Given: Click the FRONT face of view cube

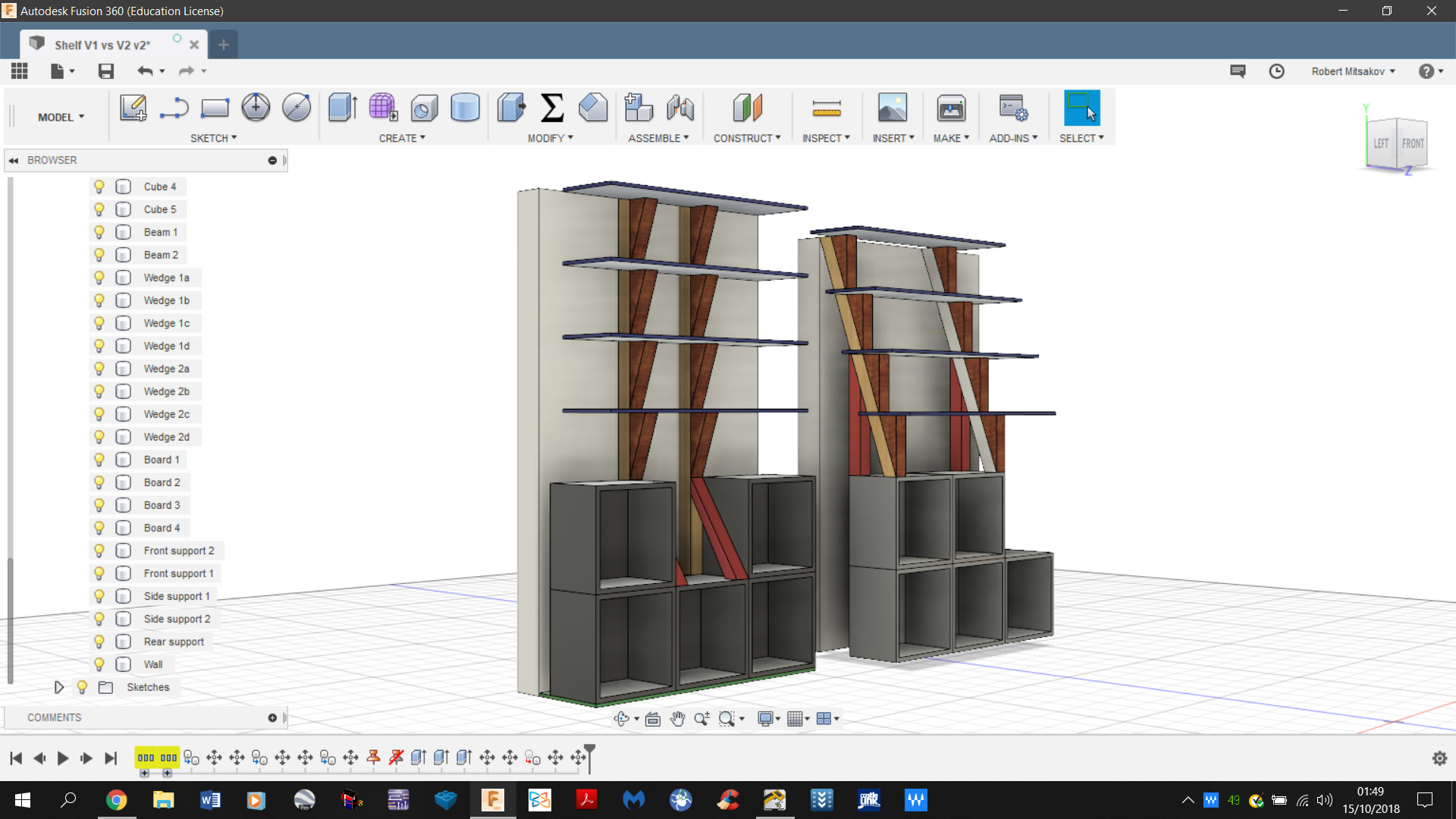Looking at the screenshot, I should coord(1412,143).
